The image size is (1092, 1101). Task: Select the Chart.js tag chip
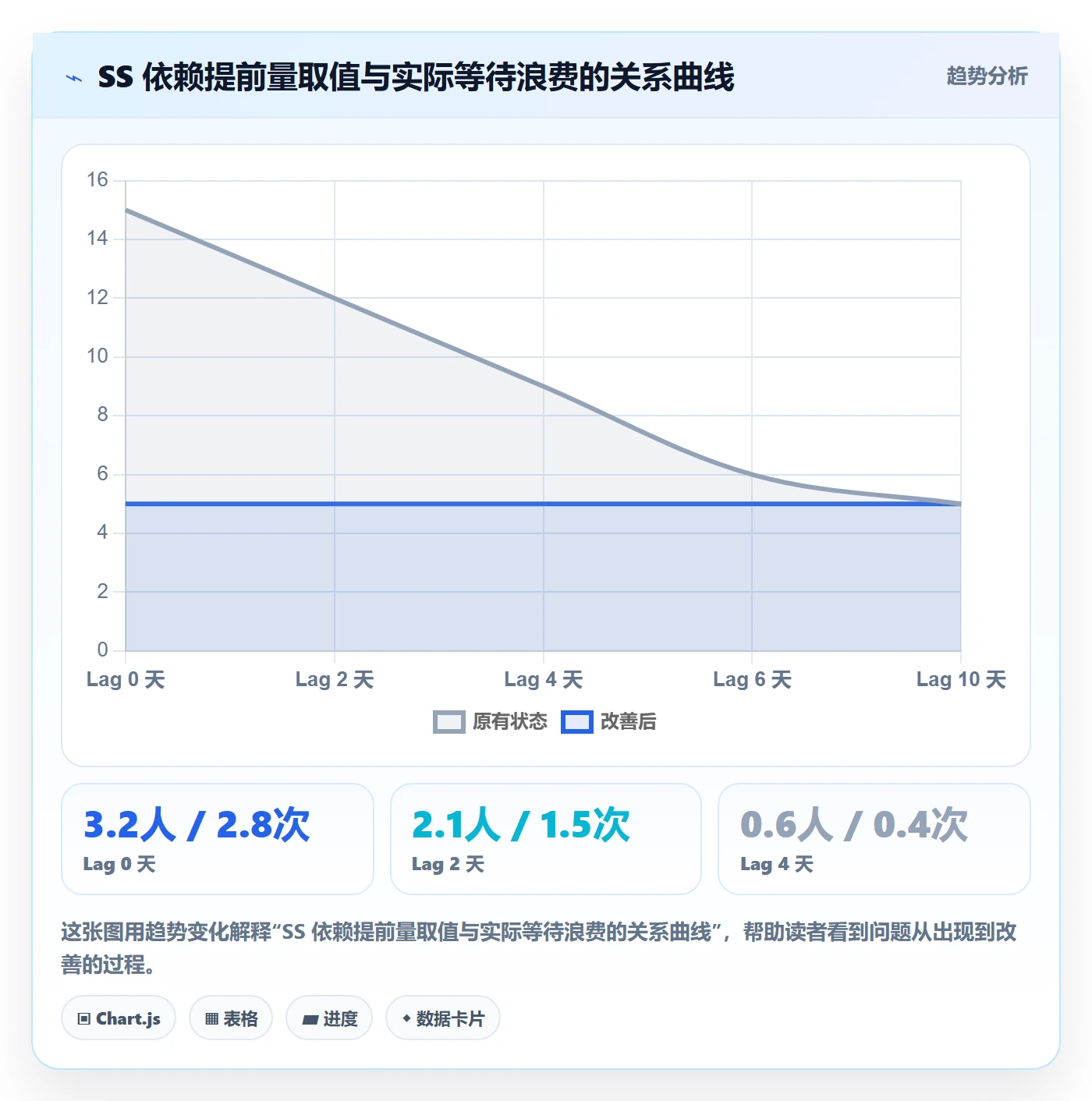[119, 1018]
